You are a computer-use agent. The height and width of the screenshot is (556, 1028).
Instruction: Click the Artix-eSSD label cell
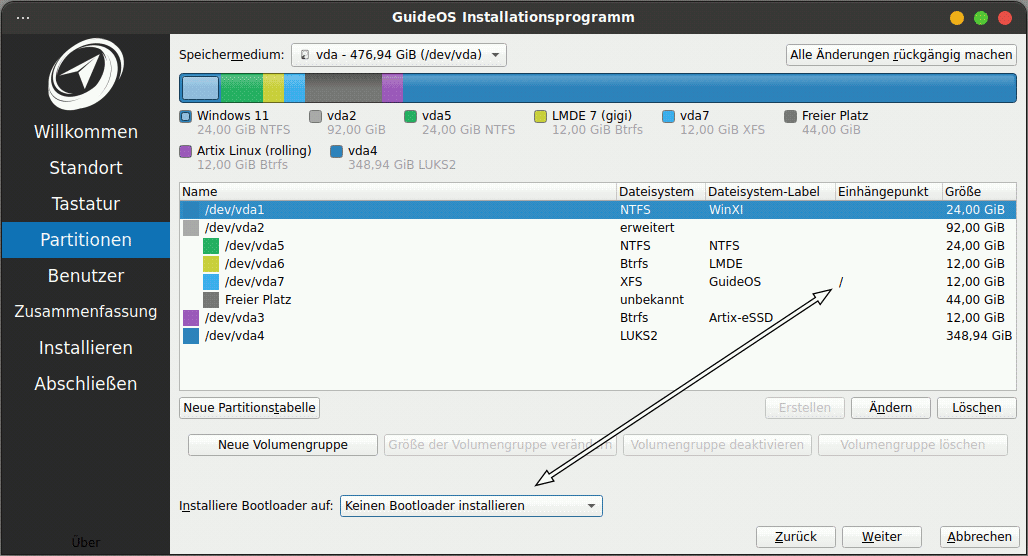coord(741,318)
